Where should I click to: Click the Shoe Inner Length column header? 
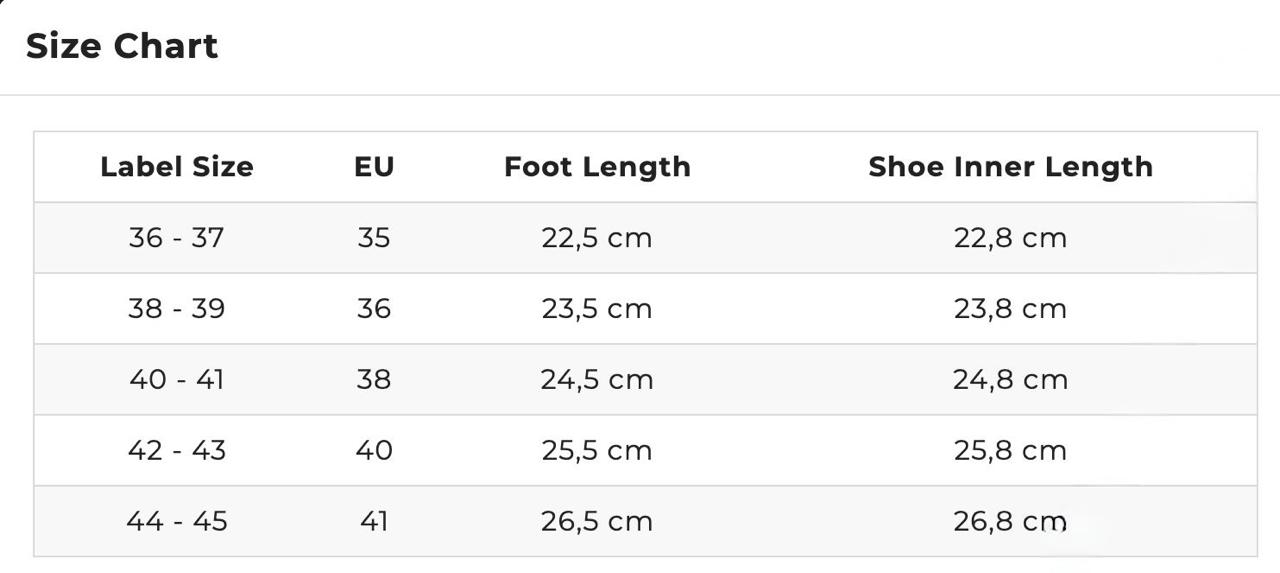click(1010, 167)
